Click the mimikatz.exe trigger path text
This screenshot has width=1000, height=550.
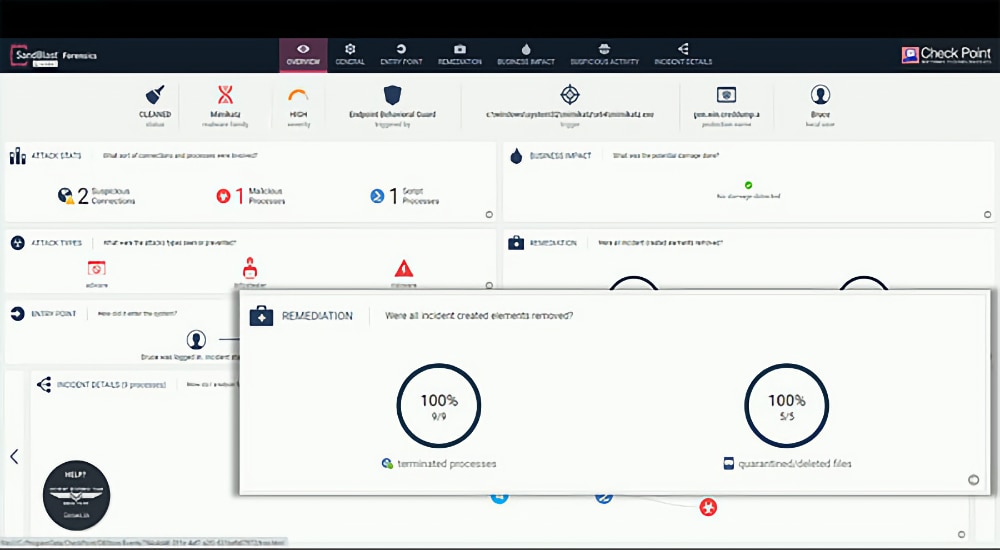(570, 115)
